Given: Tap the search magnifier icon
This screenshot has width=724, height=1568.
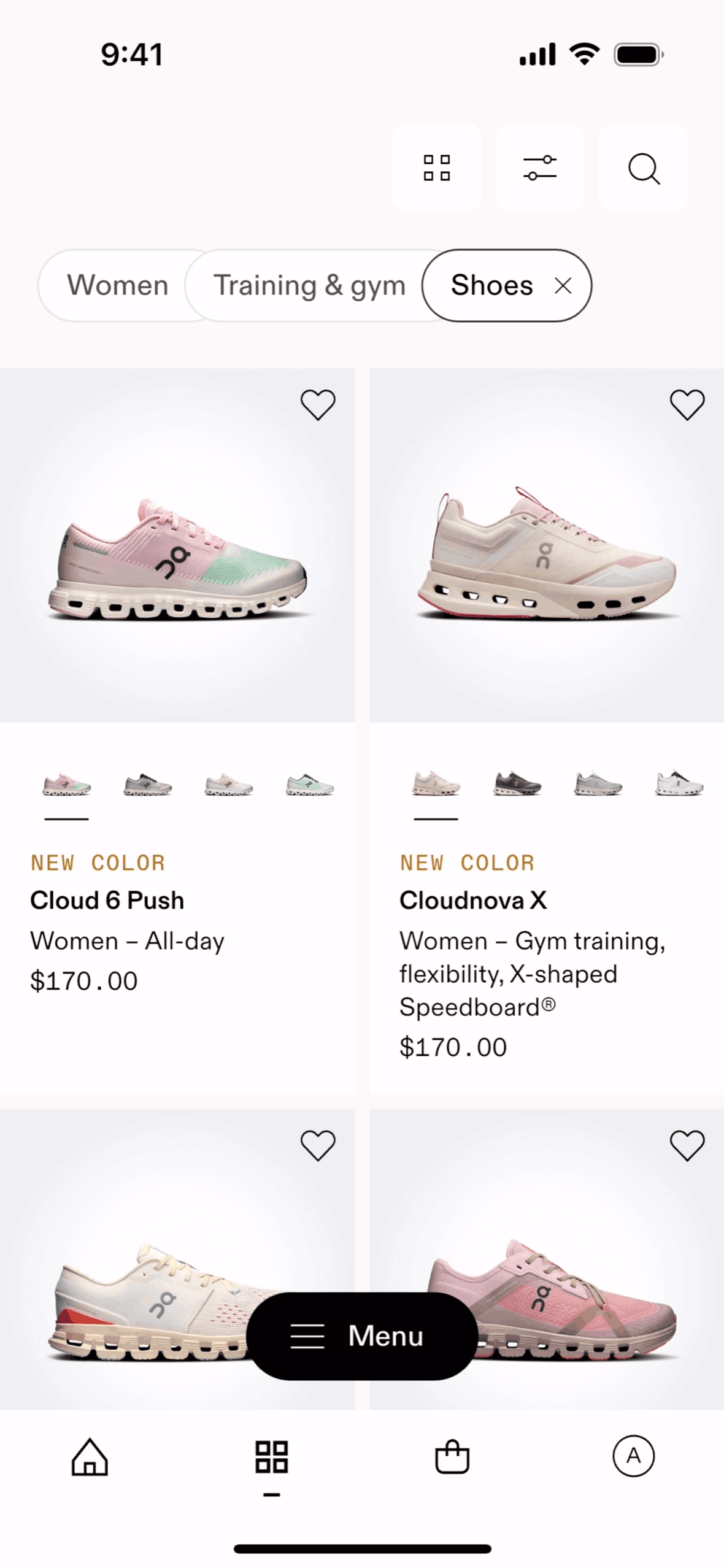Looking at the screenshot, I should 643,167.
